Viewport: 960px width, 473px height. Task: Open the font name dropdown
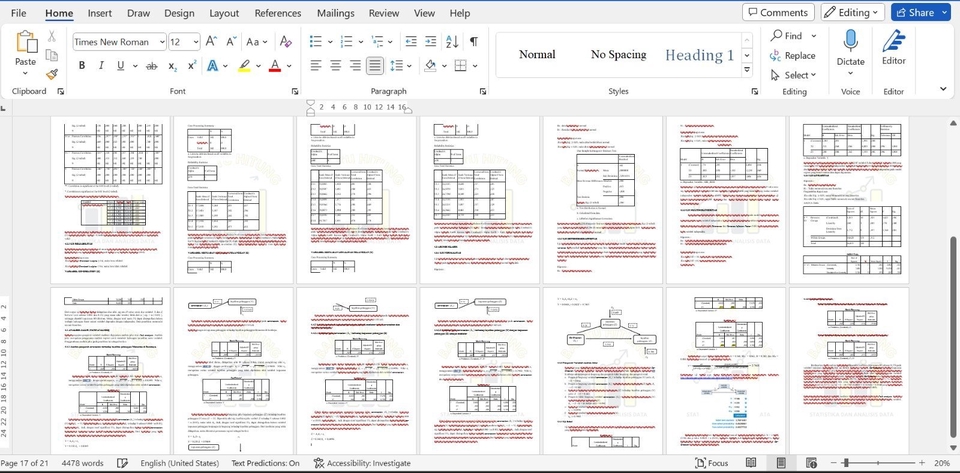(x=162, y=42)
